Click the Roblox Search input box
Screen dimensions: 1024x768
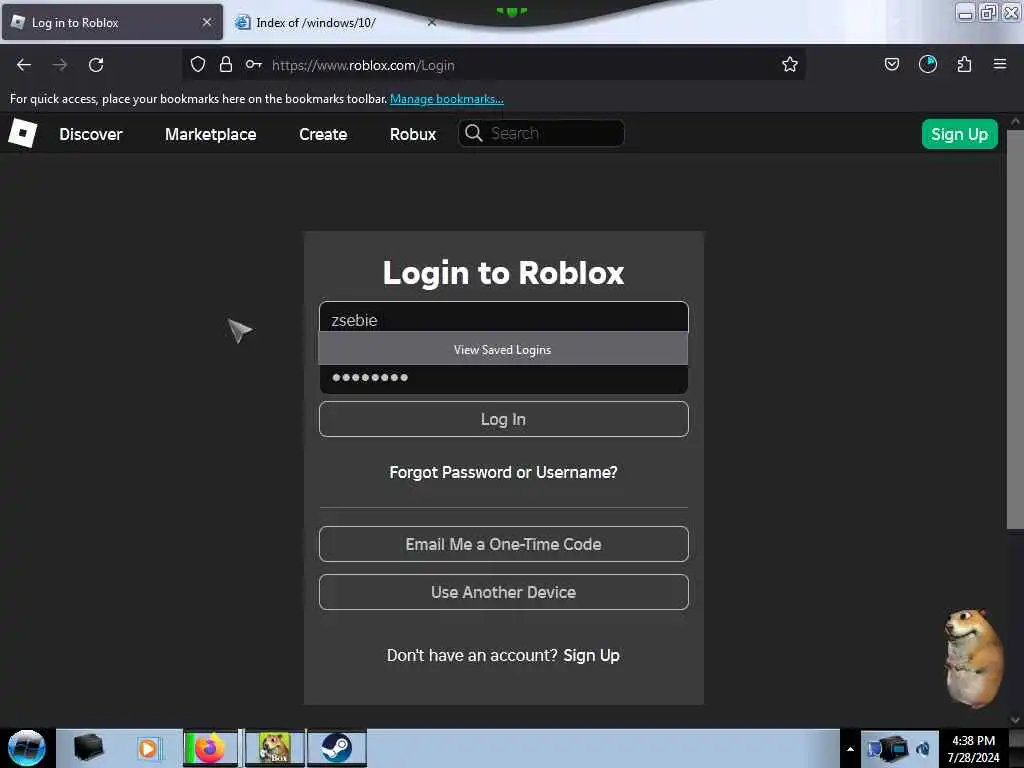point(541,133)
